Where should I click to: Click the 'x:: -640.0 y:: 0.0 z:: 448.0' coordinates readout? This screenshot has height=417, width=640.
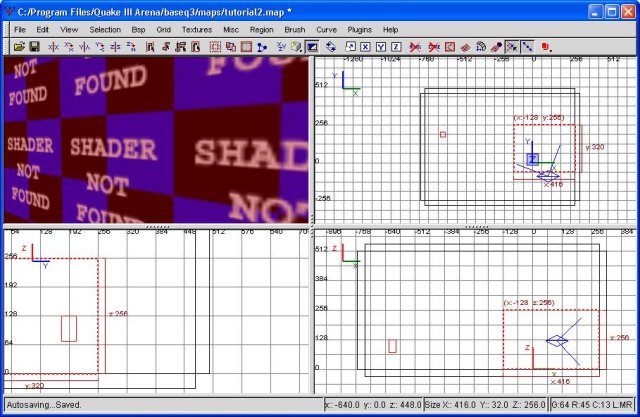(373, 405)
